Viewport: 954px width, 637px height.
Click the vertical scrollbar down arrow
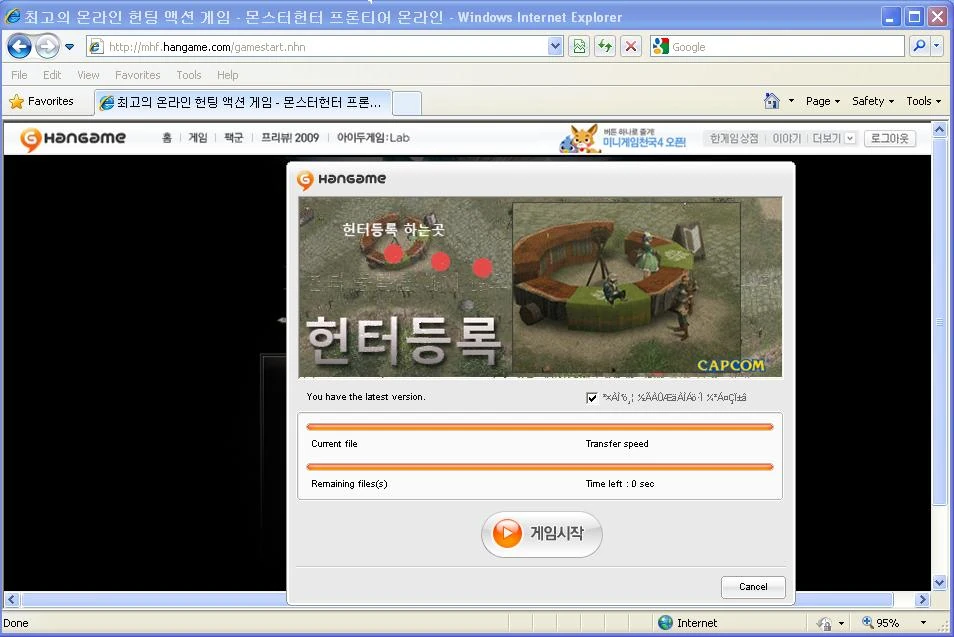pyautogui.click(x=939, y=582)
